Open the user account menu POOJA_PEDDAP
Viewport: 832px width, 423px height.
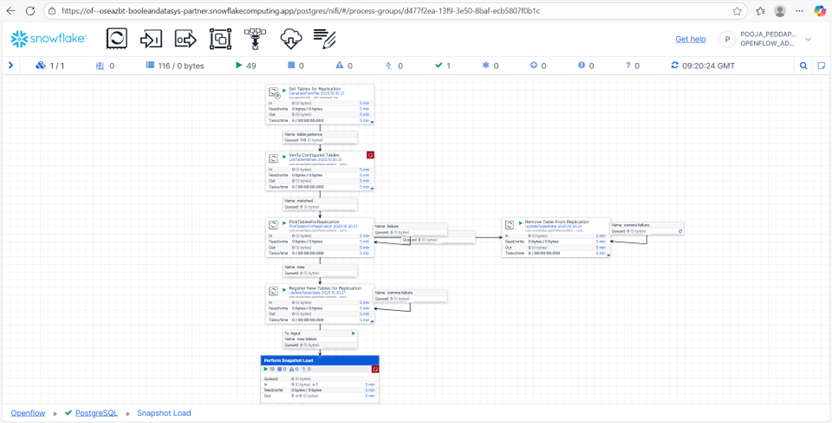tap(769, 39)
